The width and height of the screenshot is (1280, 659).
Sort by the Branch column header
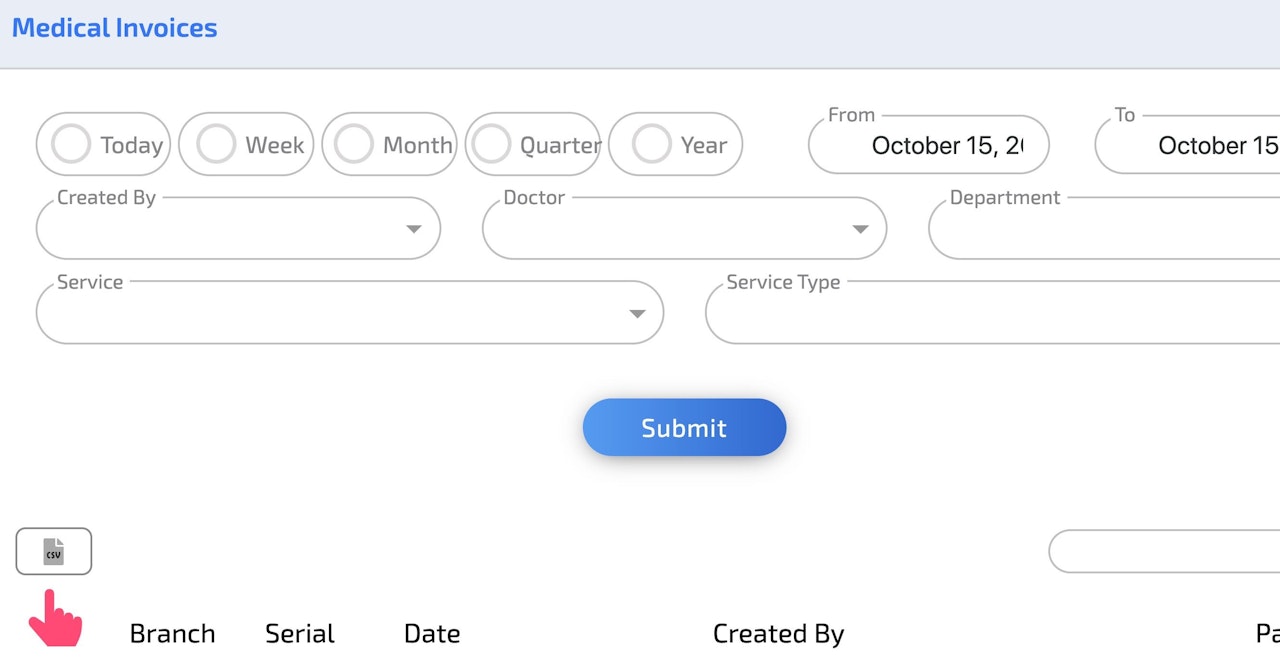(172, 634)
